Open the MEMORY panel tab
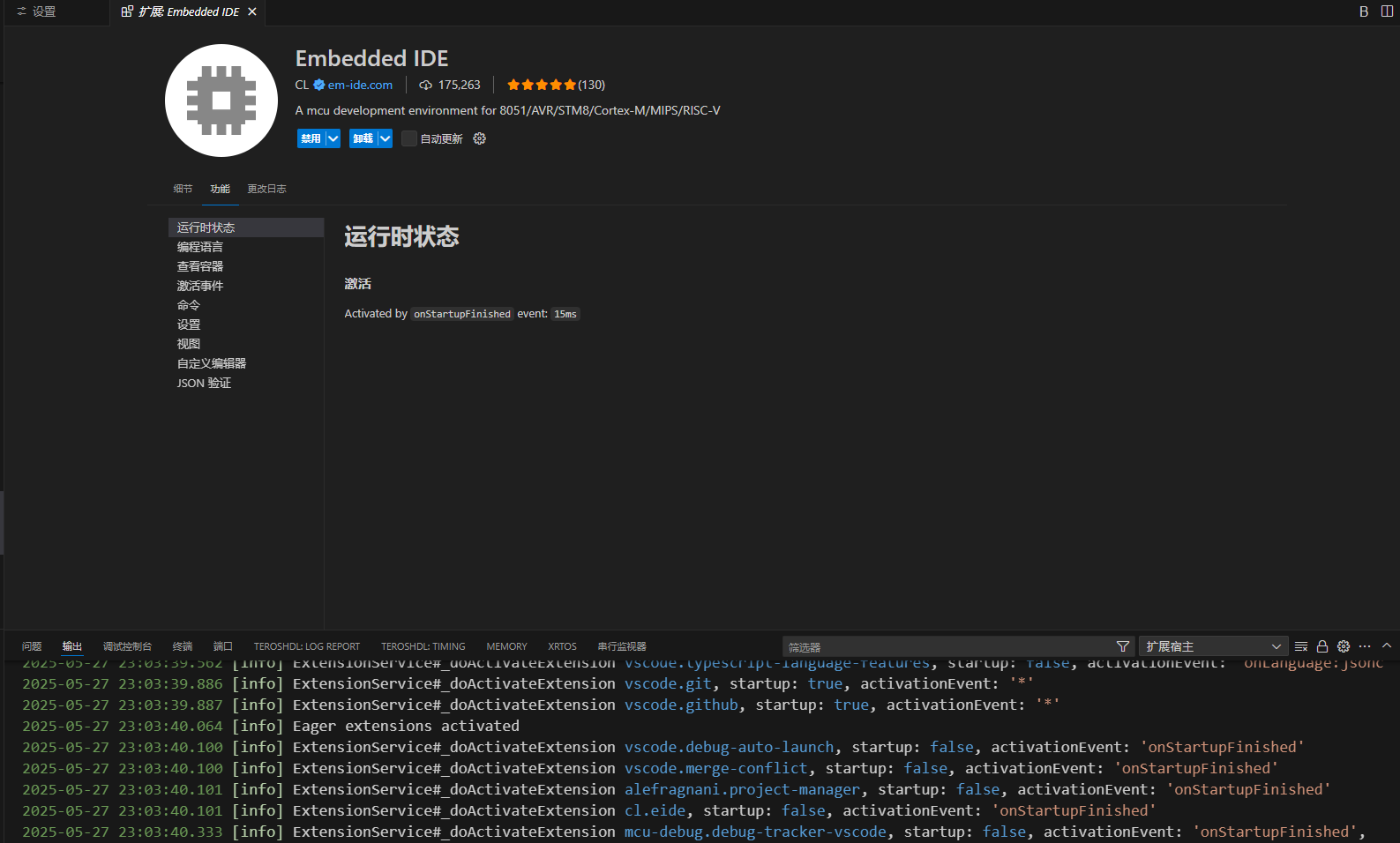1400x843 pixels. click(506, 646)
